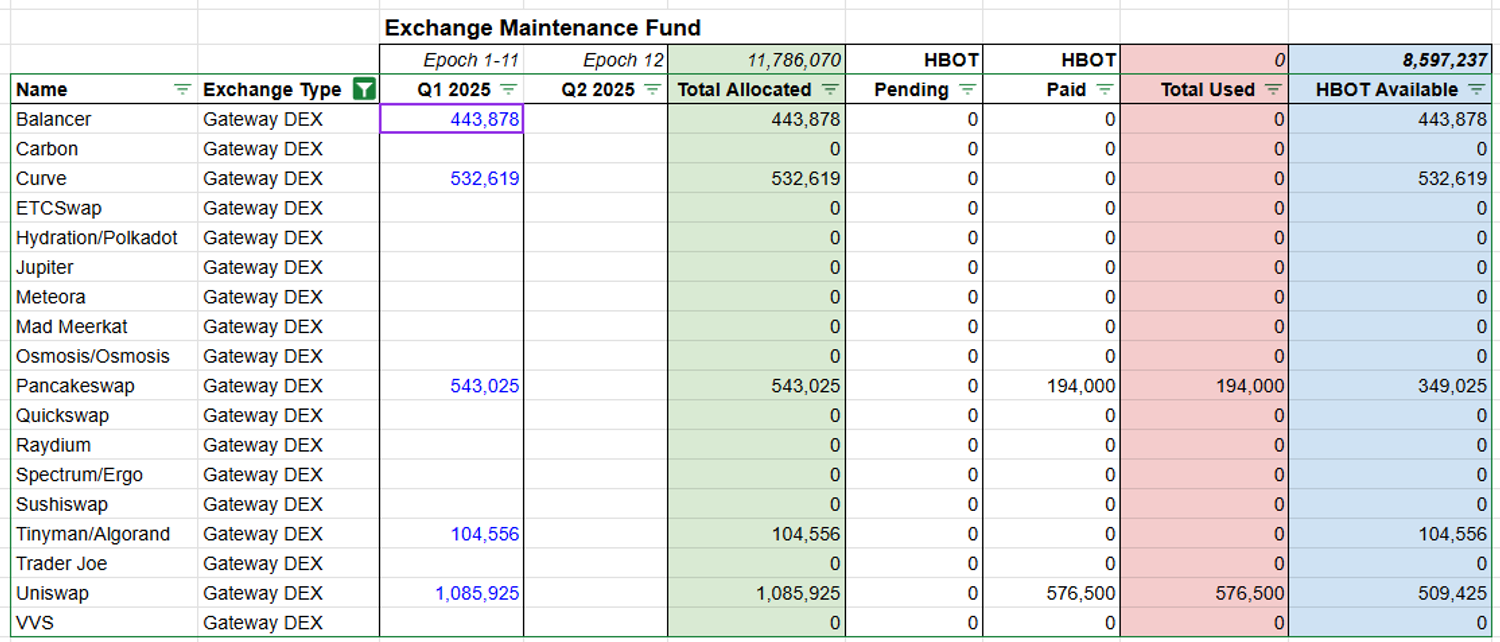Click the Uniswap name cell
This screenshot has width=1500, height=642.
click(53, 593)
